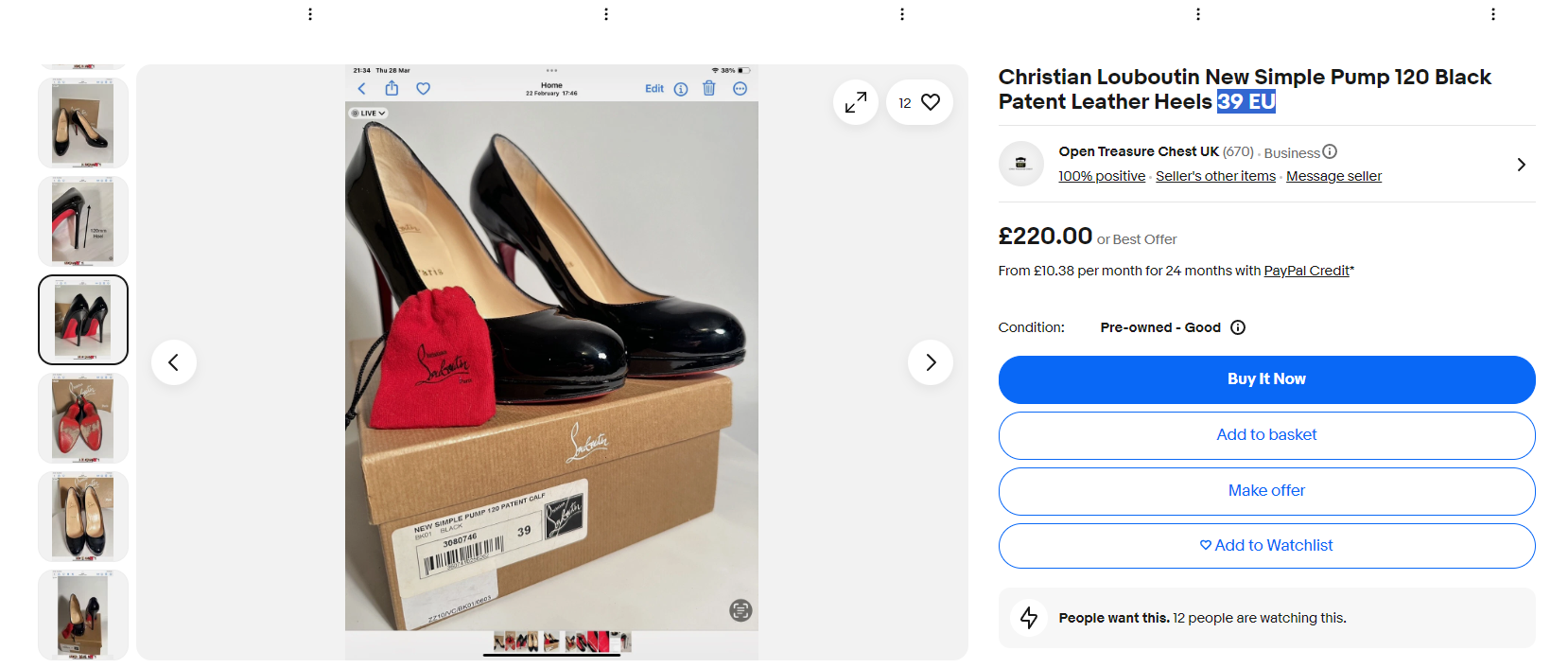
Task: Go to the previous product image
Action: [174, 362]
